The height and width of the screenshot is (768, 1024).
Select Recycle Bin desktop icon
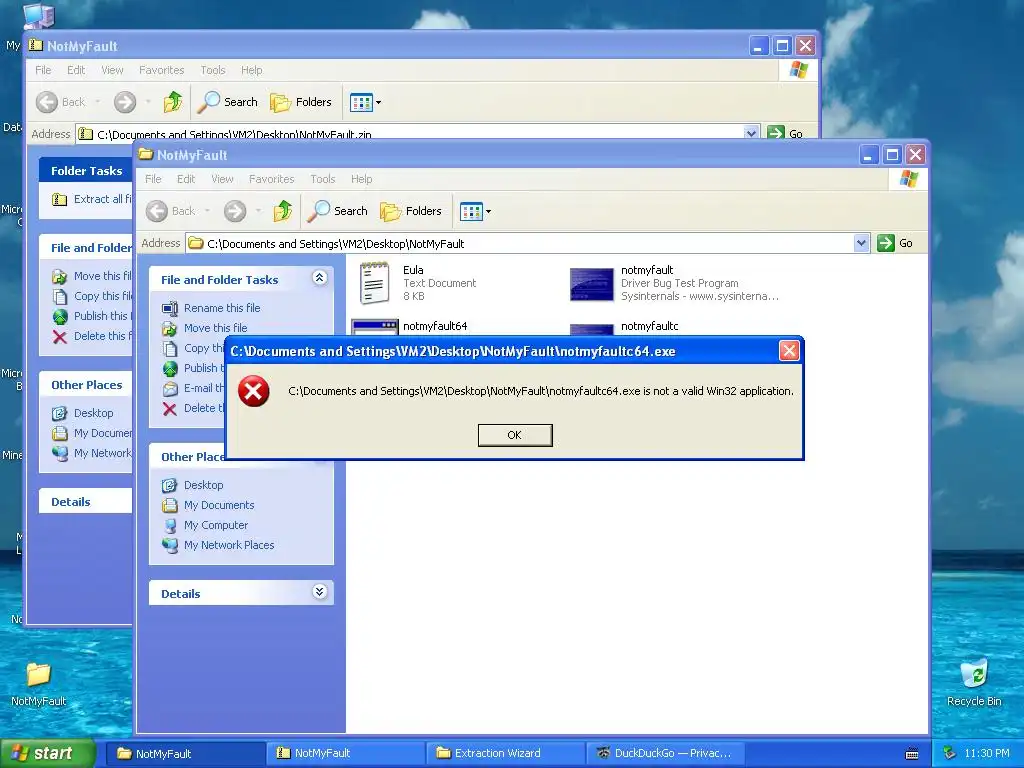[974, 683]
